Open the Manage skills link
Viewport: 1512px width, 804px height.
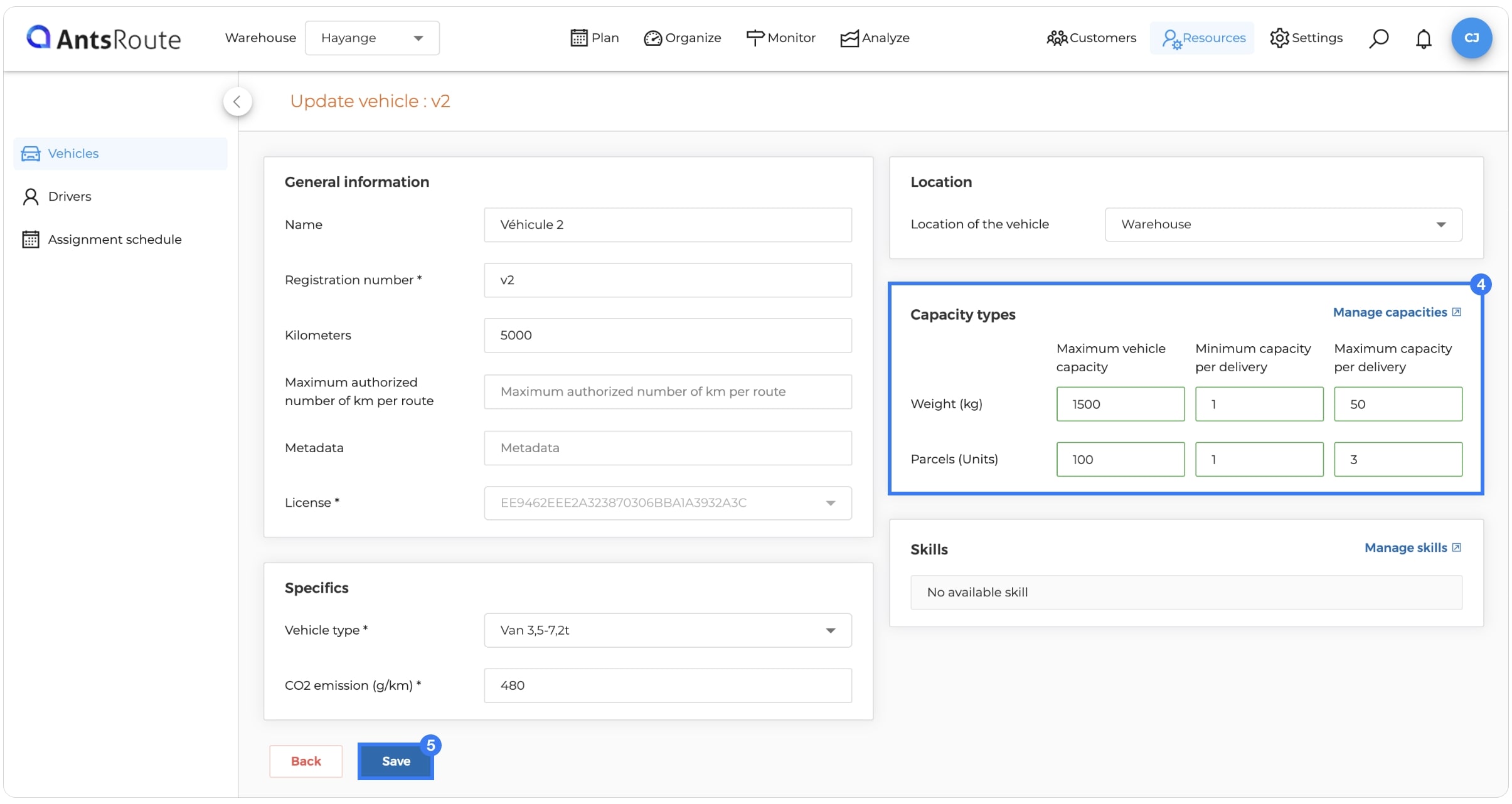pyautogui.click(x=1405, y=547)
